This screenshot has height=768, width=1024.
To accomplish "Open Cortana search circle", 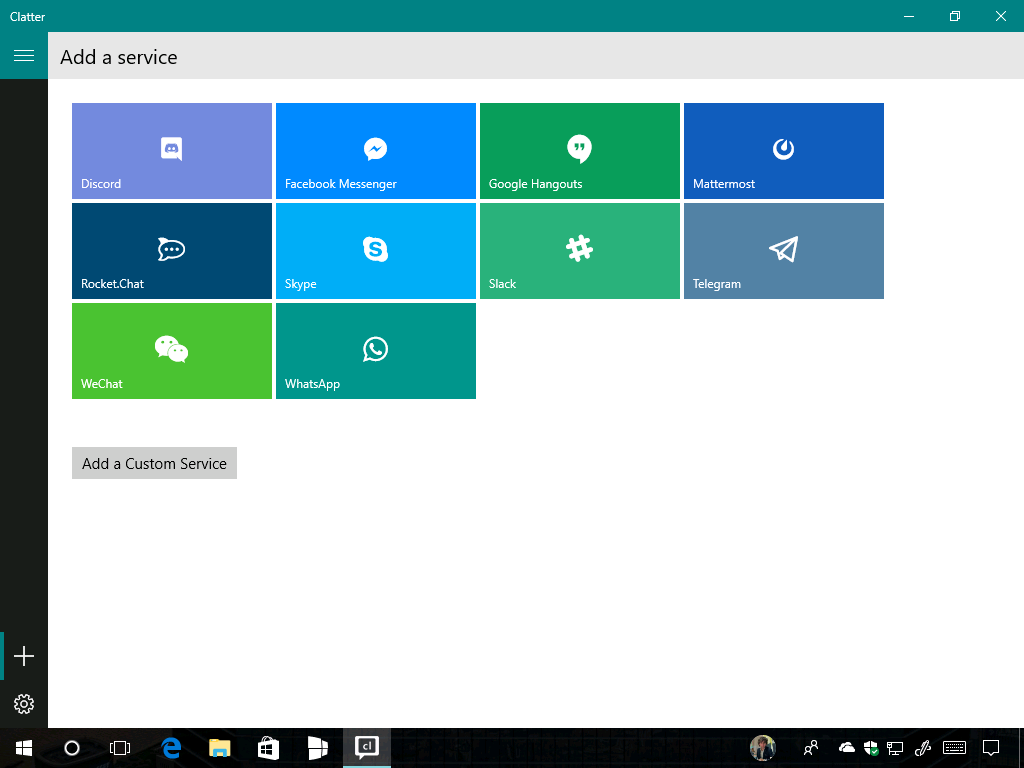I will (x=72, y=748).
